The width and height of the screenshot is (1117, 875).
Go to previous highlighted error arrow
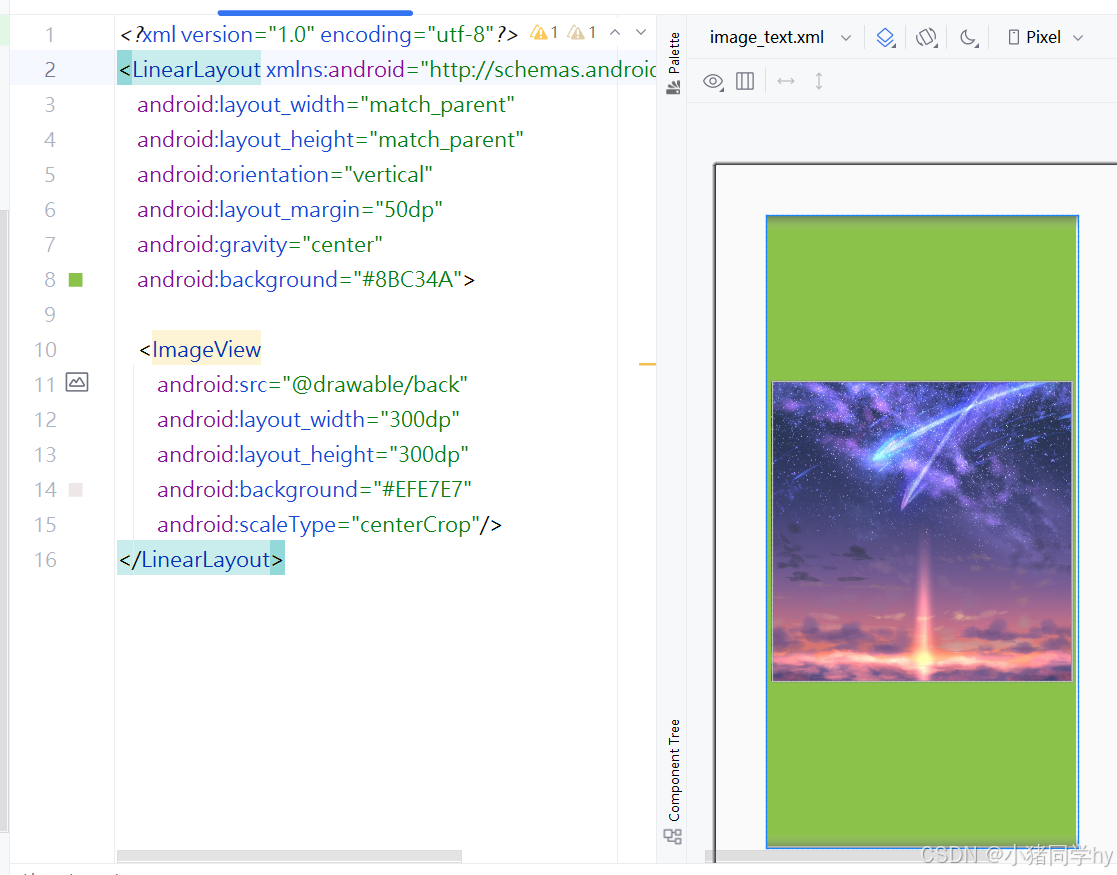615,33
